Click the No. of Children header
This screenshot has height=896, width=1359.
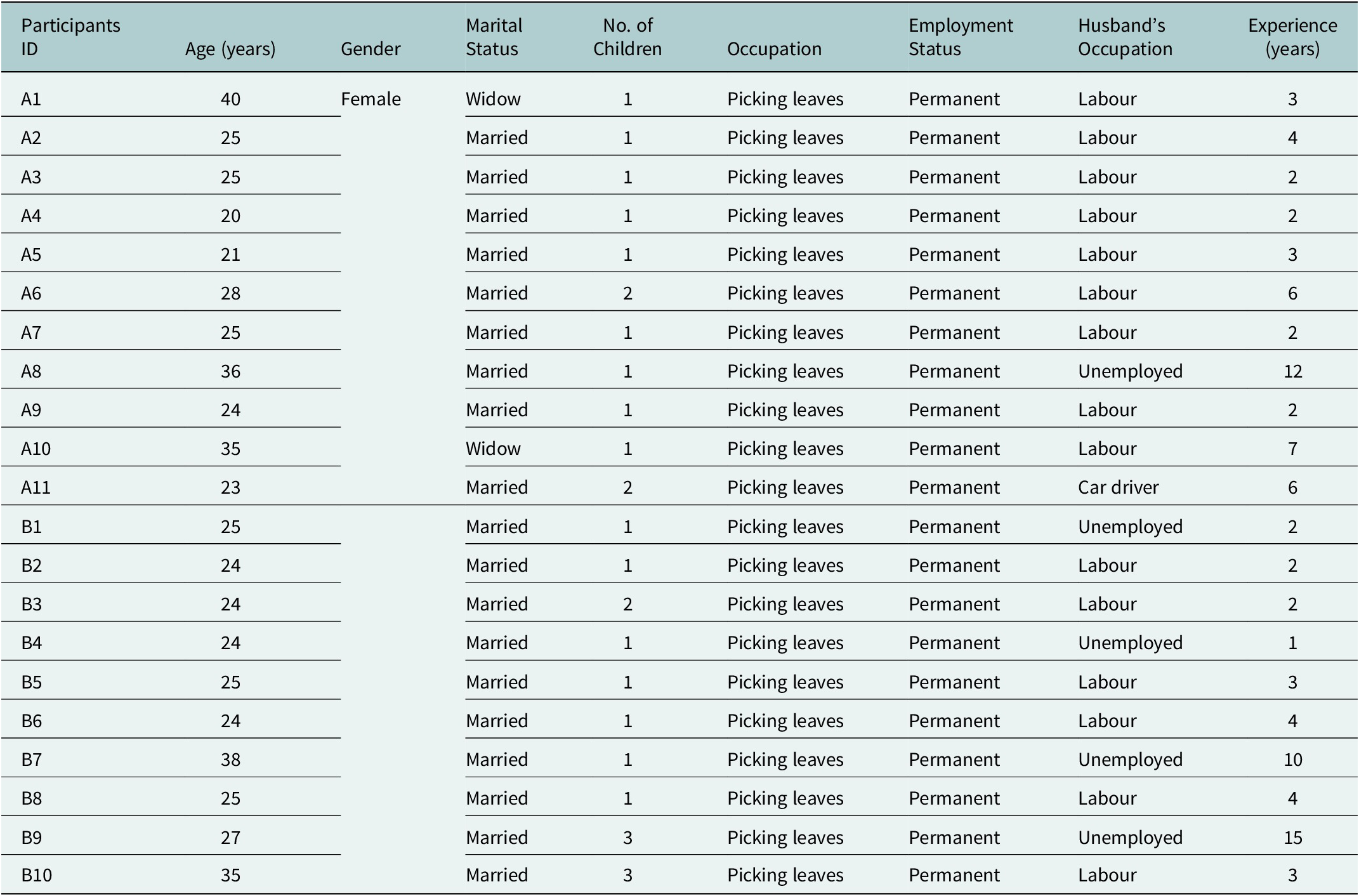(x=627, y=37)
